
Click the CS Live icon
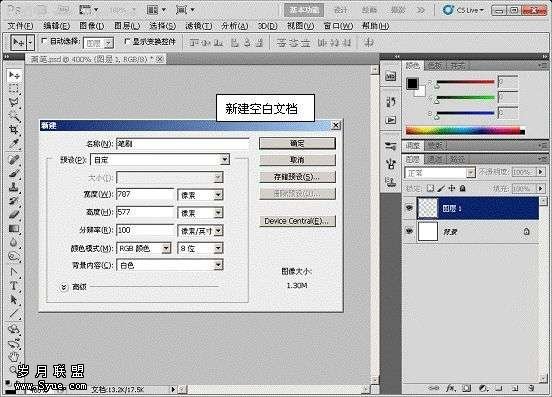(448, 10)
